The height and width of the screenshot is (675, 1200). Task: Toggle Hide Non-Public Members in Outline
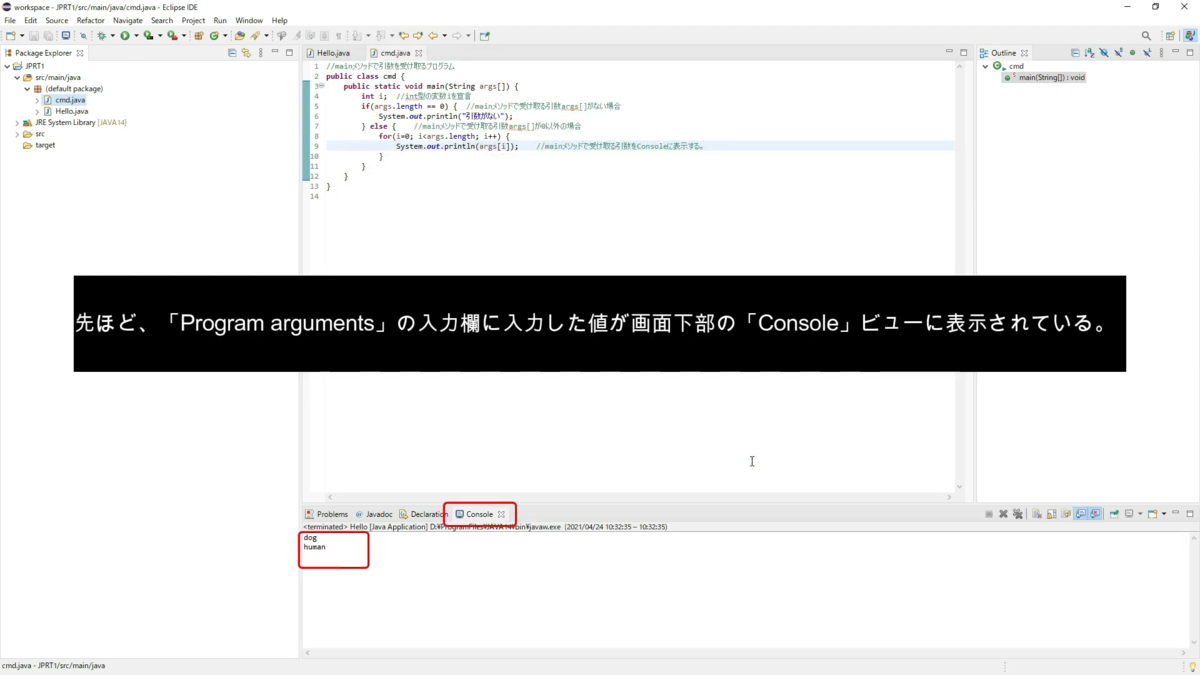(x=1132, y=52)
